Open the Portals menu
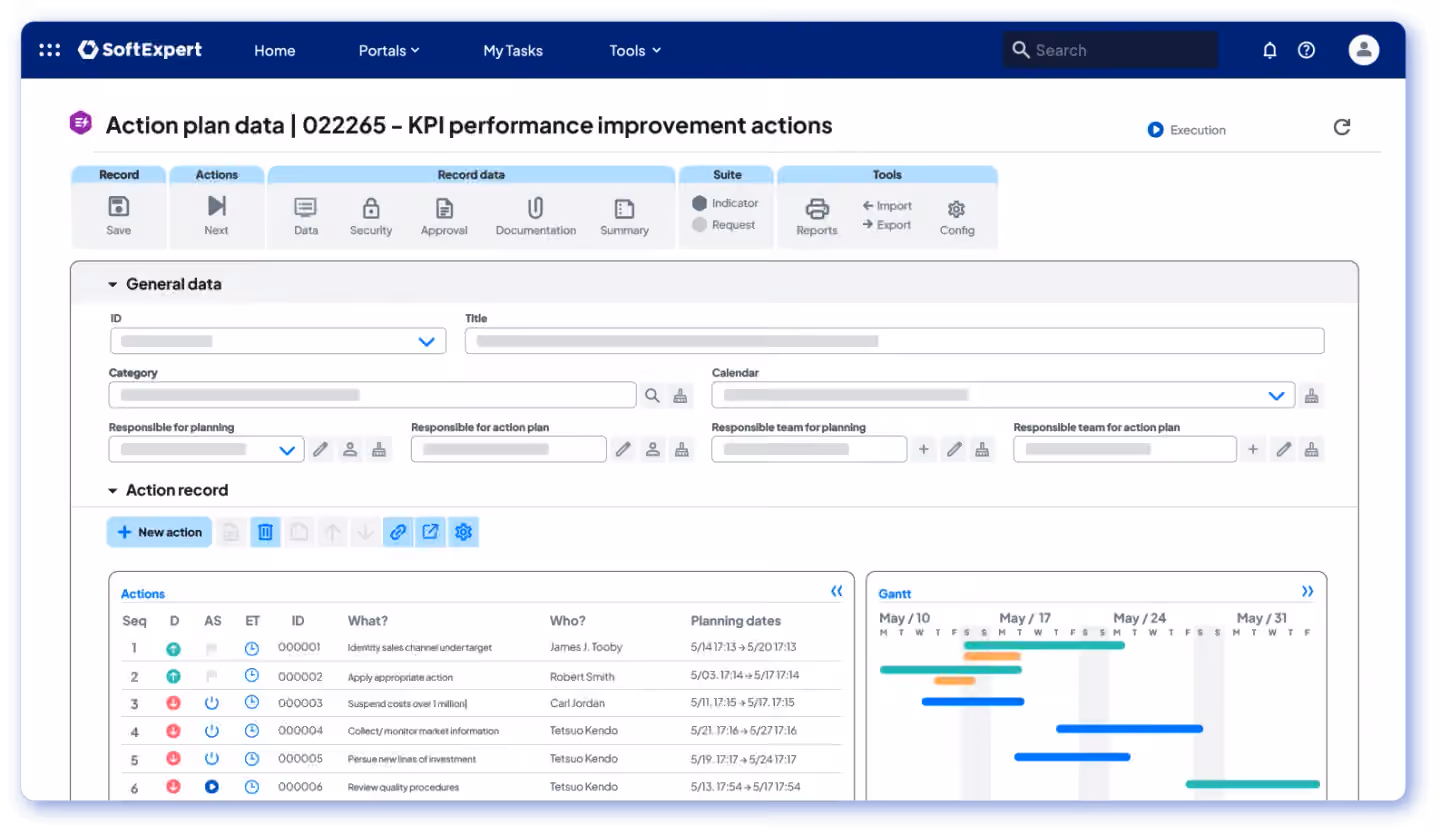Viewport: 1440px width, 835px height. point(389,50)
